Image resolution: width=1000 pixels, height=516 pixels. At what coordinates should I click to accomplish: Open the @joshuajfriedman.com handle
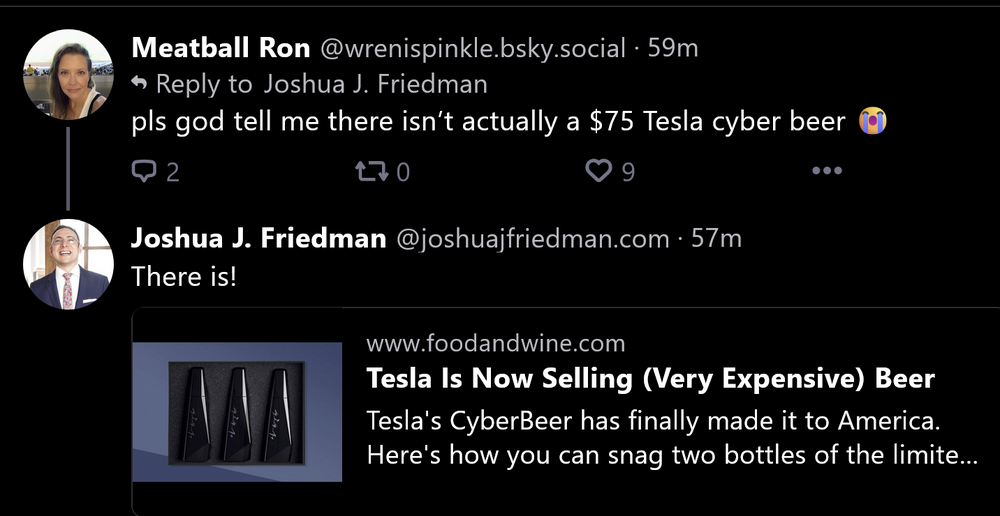(533, 238)
